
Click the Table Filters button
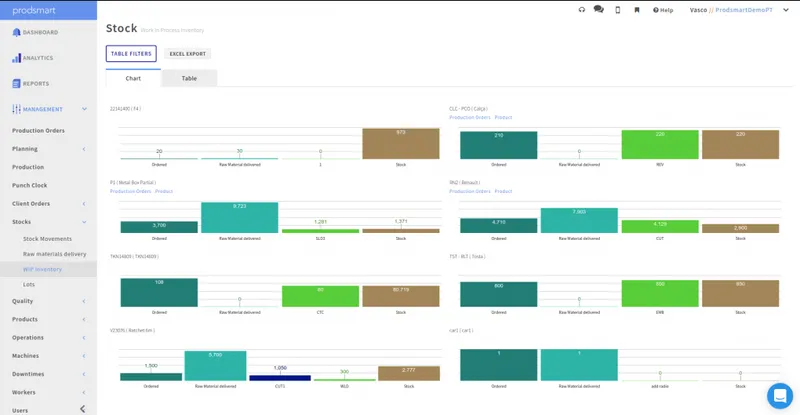click(131, 54)
